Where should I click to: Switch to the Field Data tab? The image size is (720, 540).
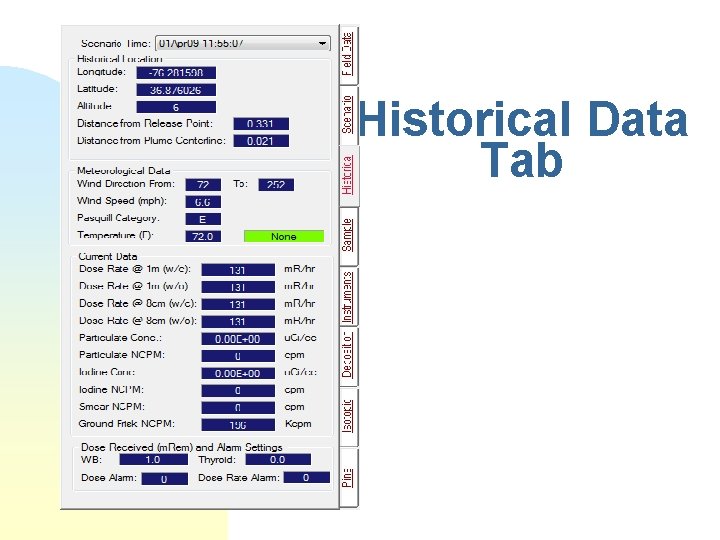[x=348, y=55]
